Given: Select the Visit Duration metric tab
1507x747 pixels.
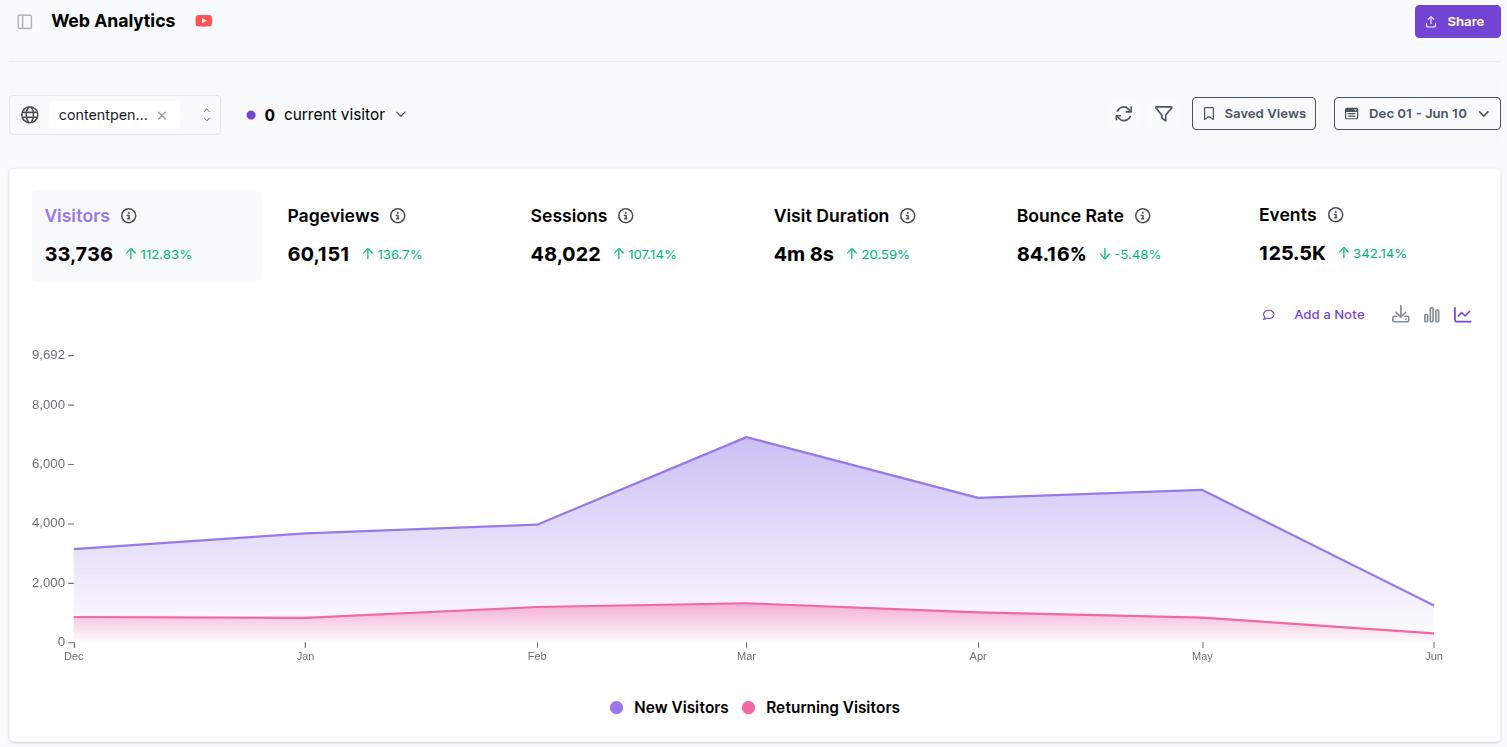Looking at the screenshot, I should click(x=875, y=236).
